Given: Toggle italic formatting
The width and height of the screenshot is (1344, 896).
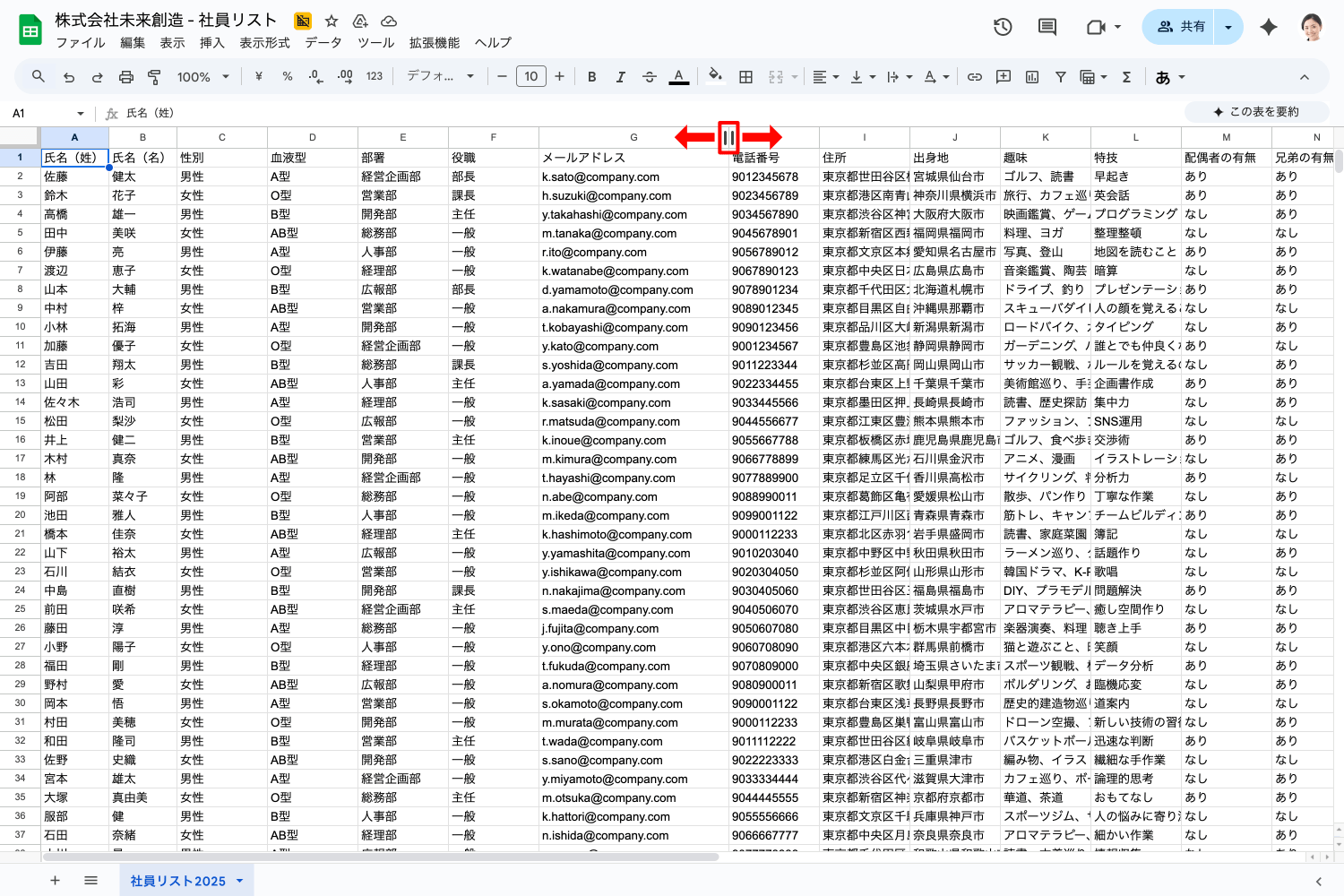Looking at the screenshot, I should click(x=620, y=77).
